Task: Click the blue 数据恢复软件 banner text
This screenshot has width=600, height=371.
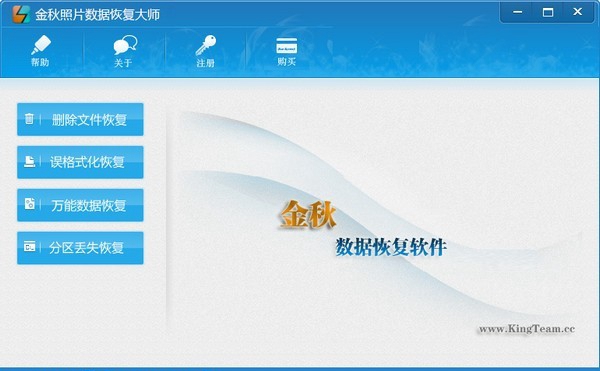Action: pos(391,247)
